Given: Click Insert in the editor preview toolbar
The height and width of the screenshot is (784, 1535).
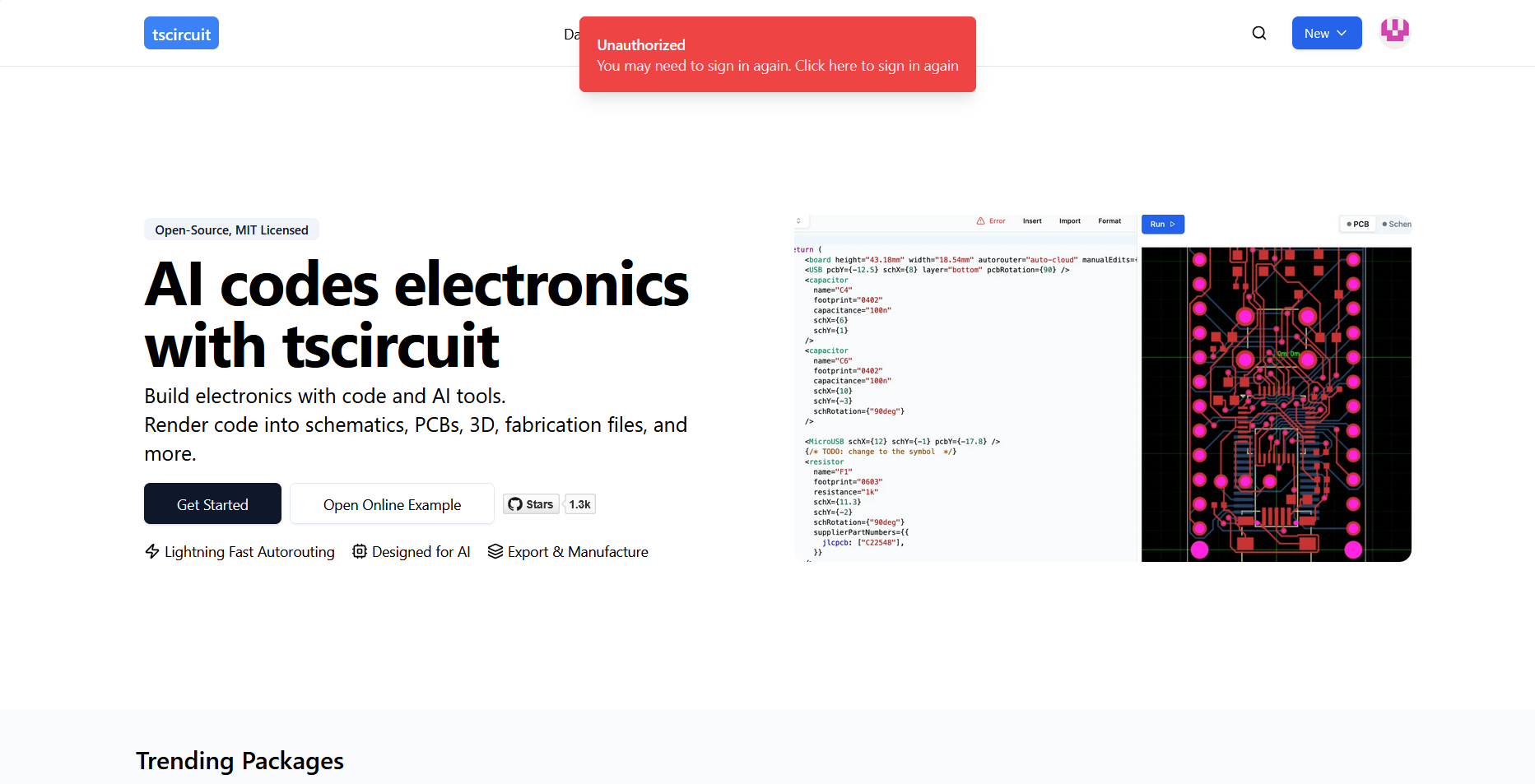Looking at the screenshot, I should click(x=1032, y=221).
